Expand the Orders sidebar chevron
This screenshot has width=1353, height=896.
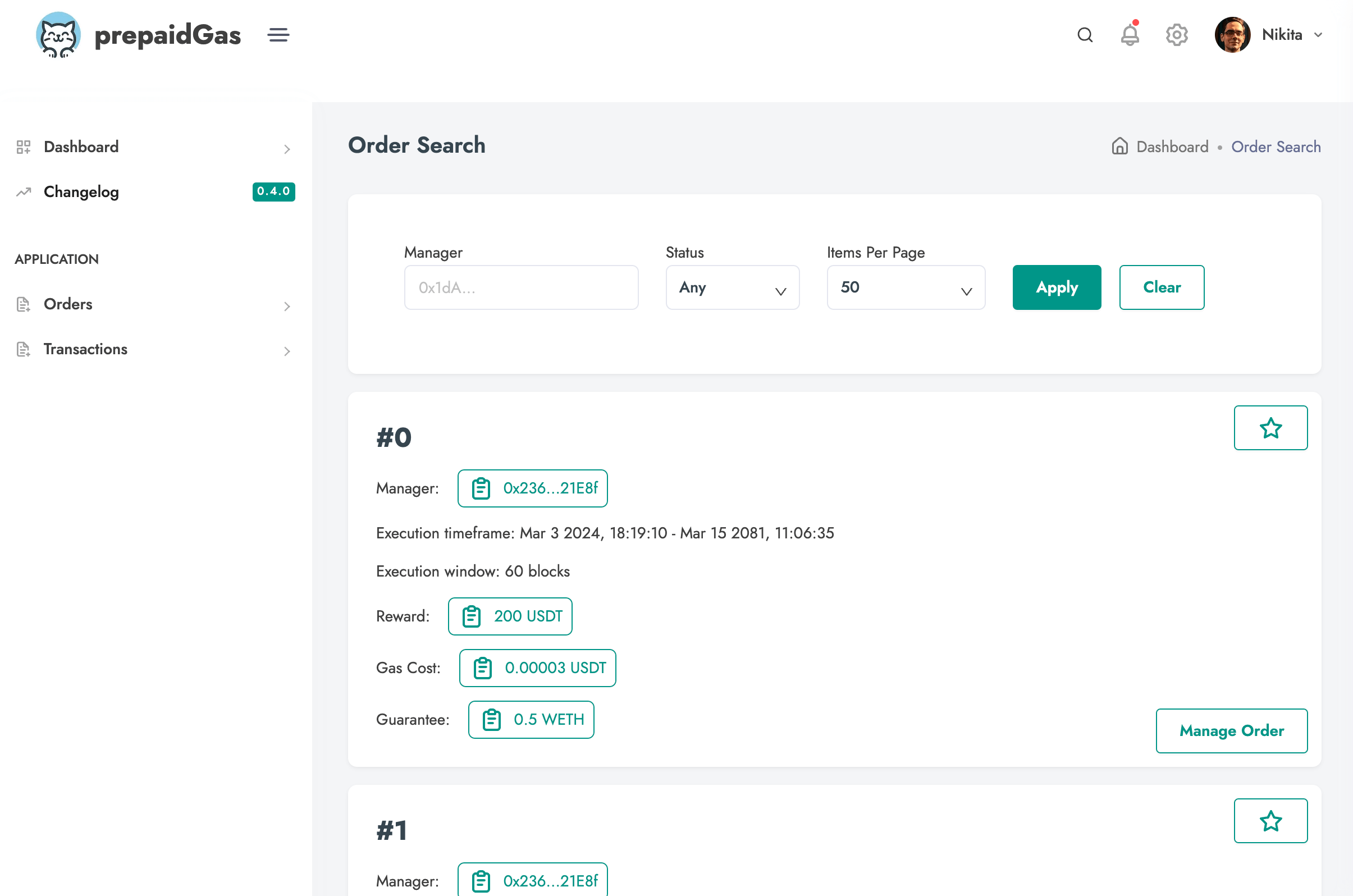(x=287, y=307)
